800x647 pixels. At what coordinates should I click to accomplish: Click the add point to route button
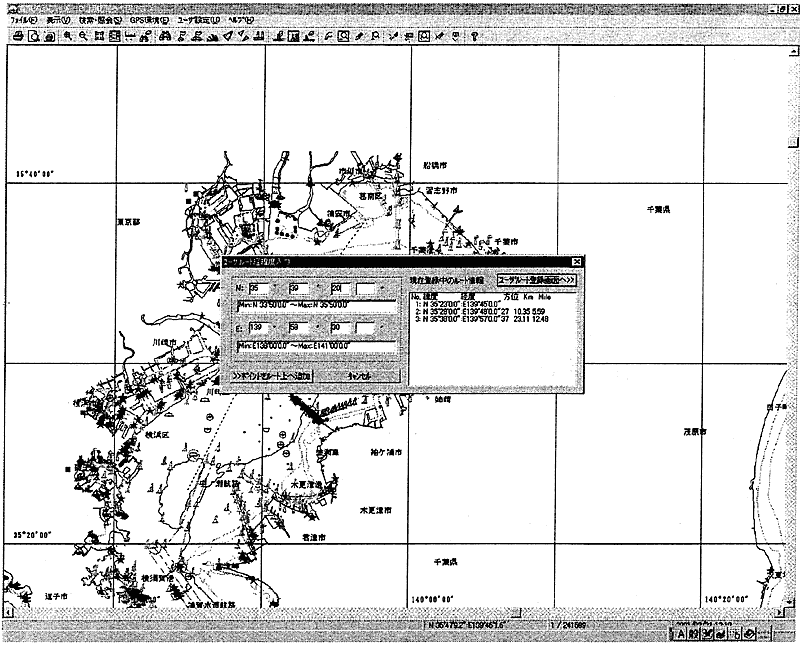click(x=271, y=376)
